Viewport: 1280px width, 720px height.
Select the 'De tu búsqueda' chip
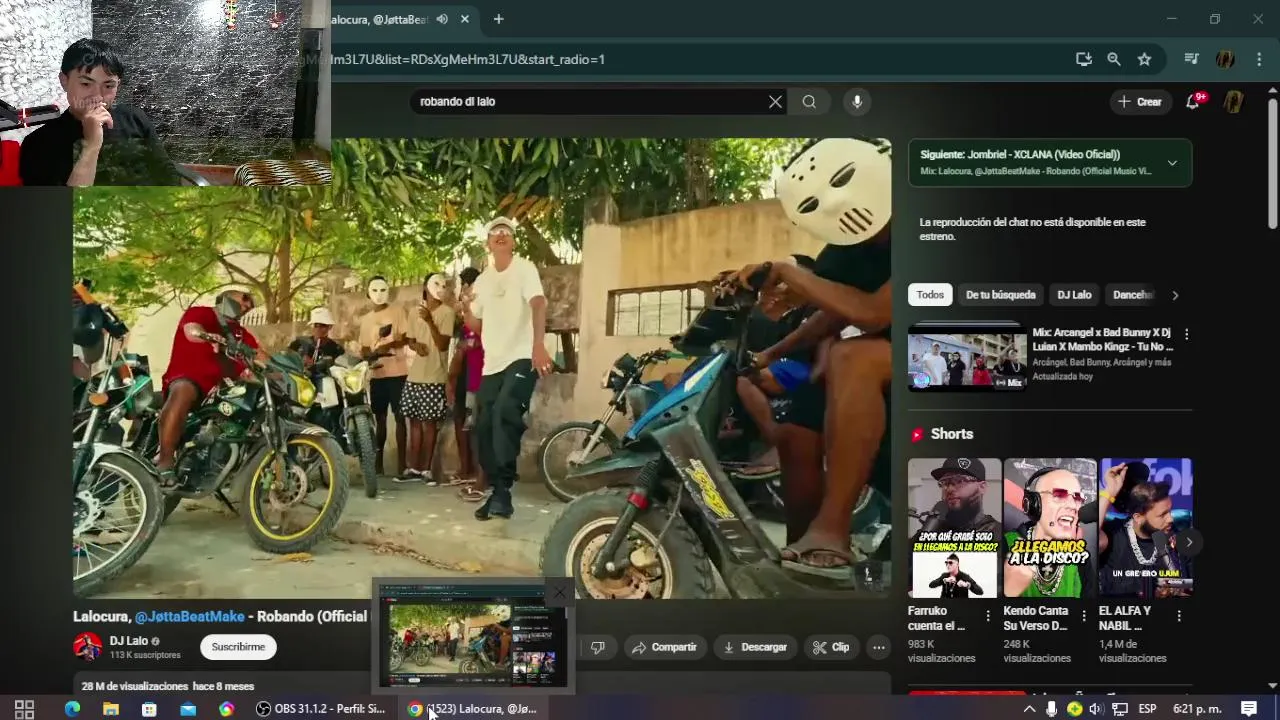pos(1000,295)
